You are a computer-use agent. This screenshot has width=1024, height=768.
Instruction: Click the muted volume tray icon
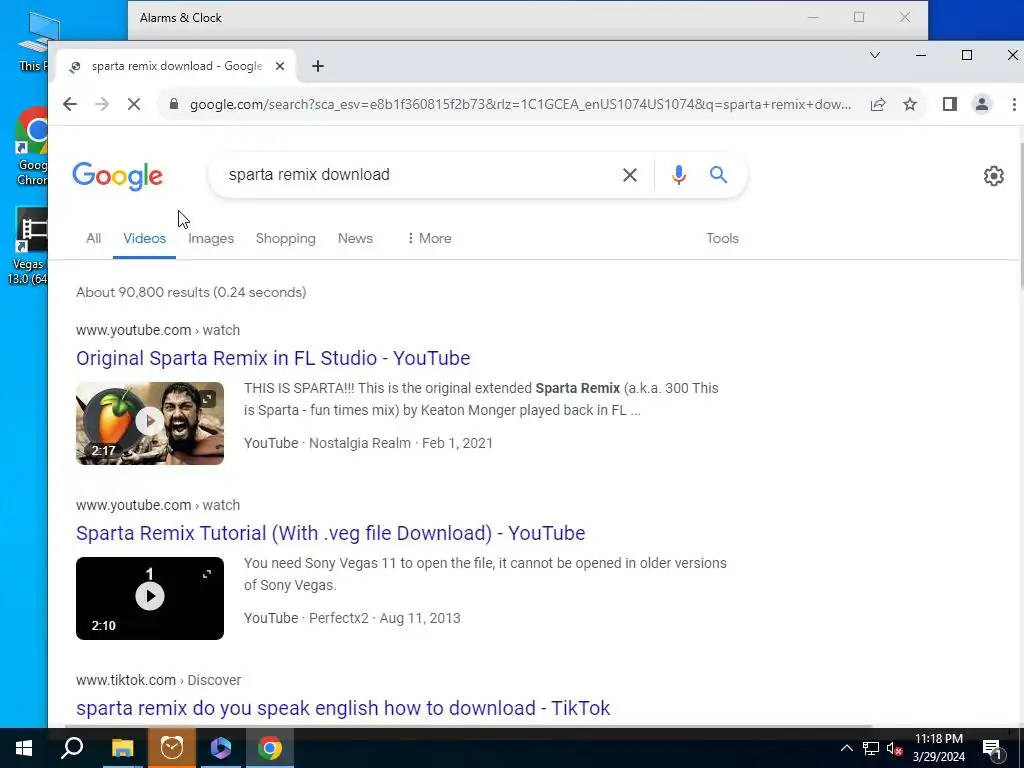coord(894,748)
